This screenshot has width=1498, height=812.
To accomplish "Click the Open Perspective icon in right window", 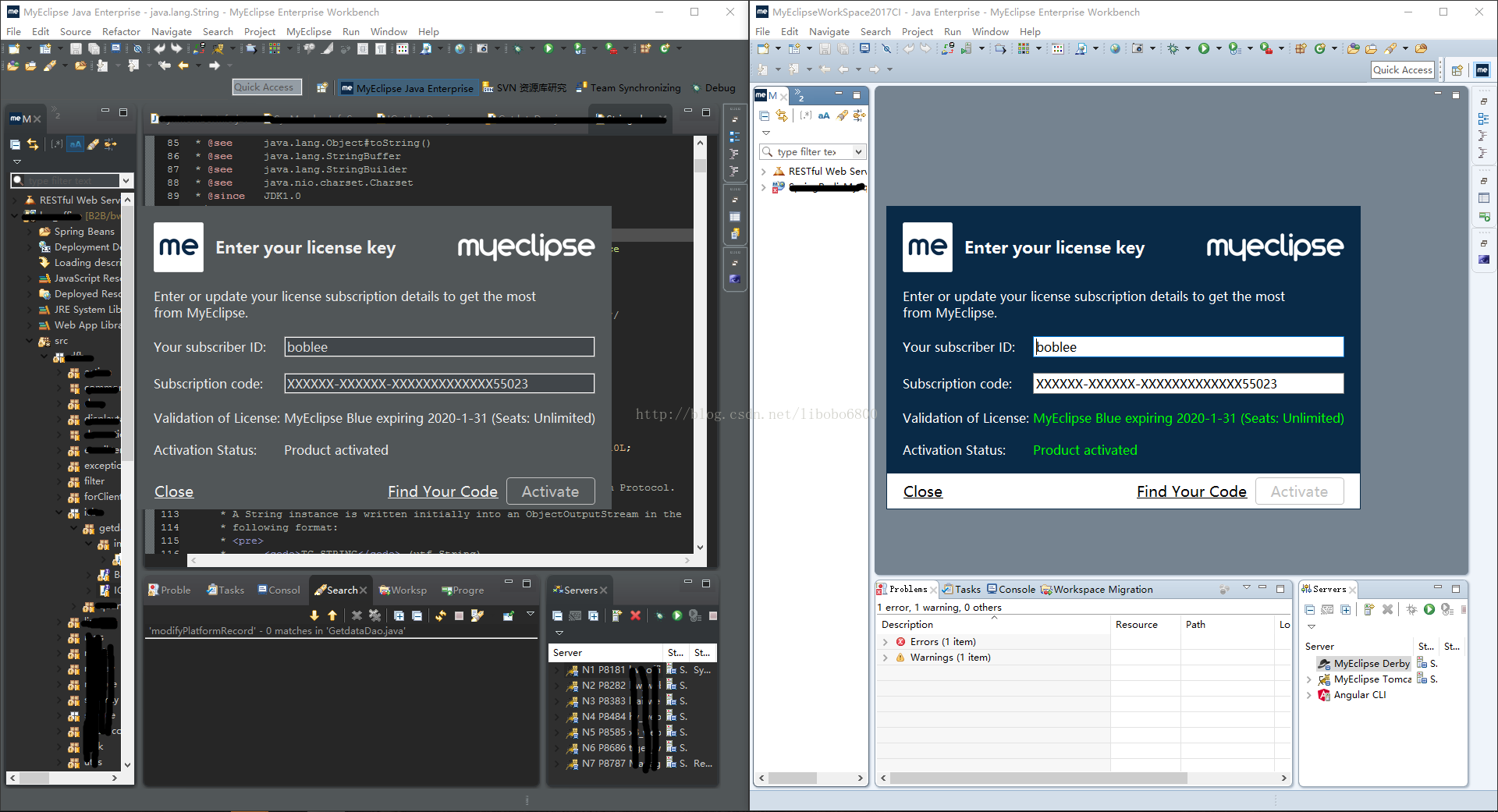I will tap(1457, 70).
